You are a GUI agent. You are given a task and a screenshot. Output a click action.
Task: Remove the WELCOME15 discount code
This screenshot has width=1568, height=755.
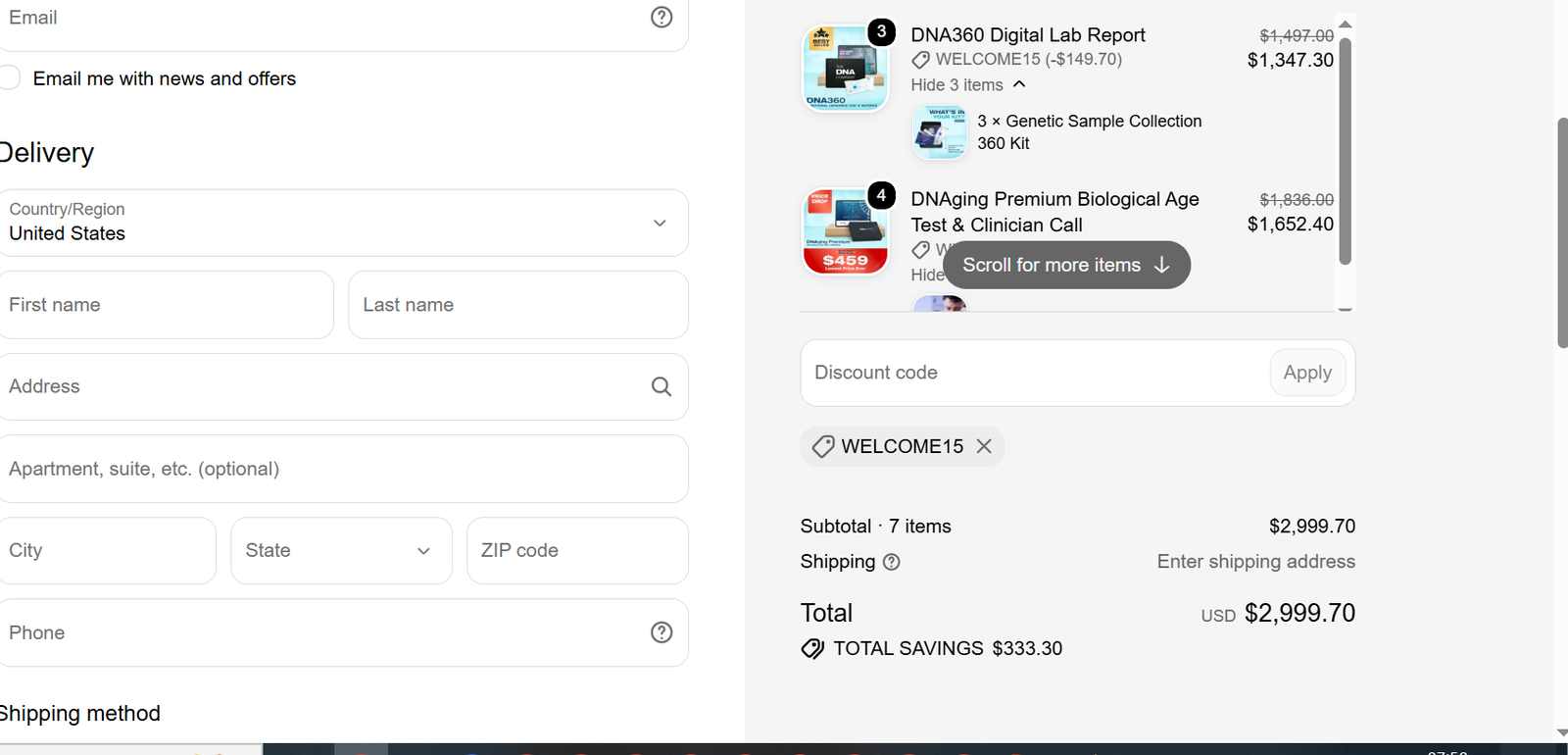coord(984,446)
